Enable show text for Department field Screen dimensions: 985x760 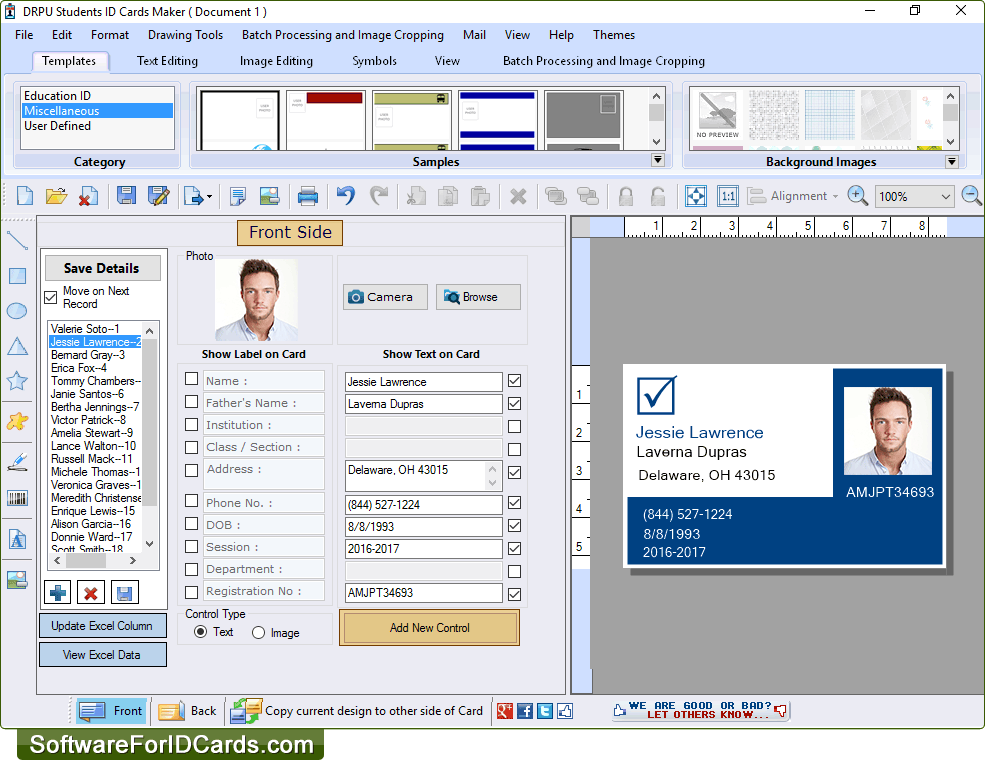(x=514, y=572)
